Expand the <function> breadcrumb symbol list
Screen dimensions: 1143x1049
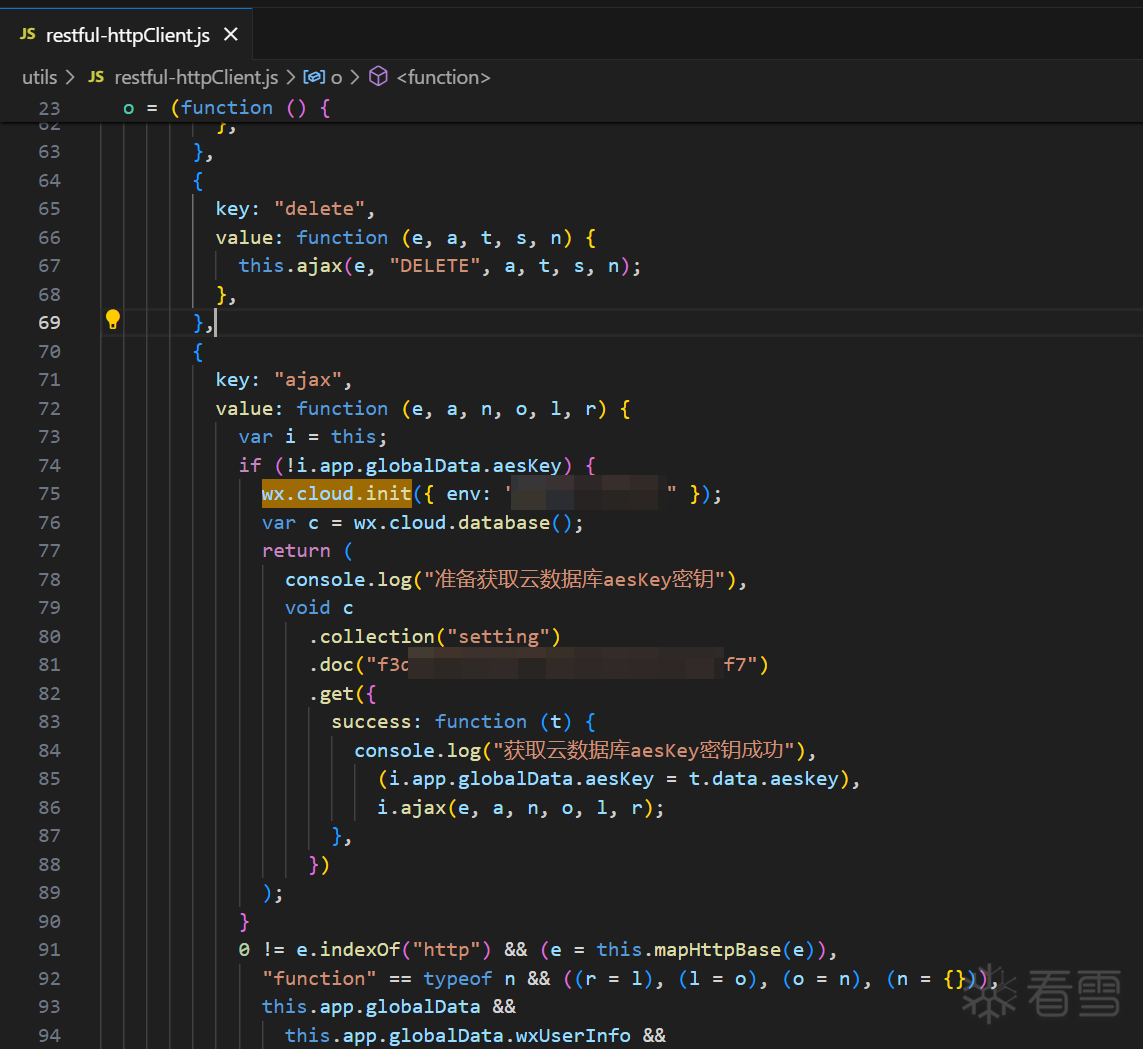443,77
